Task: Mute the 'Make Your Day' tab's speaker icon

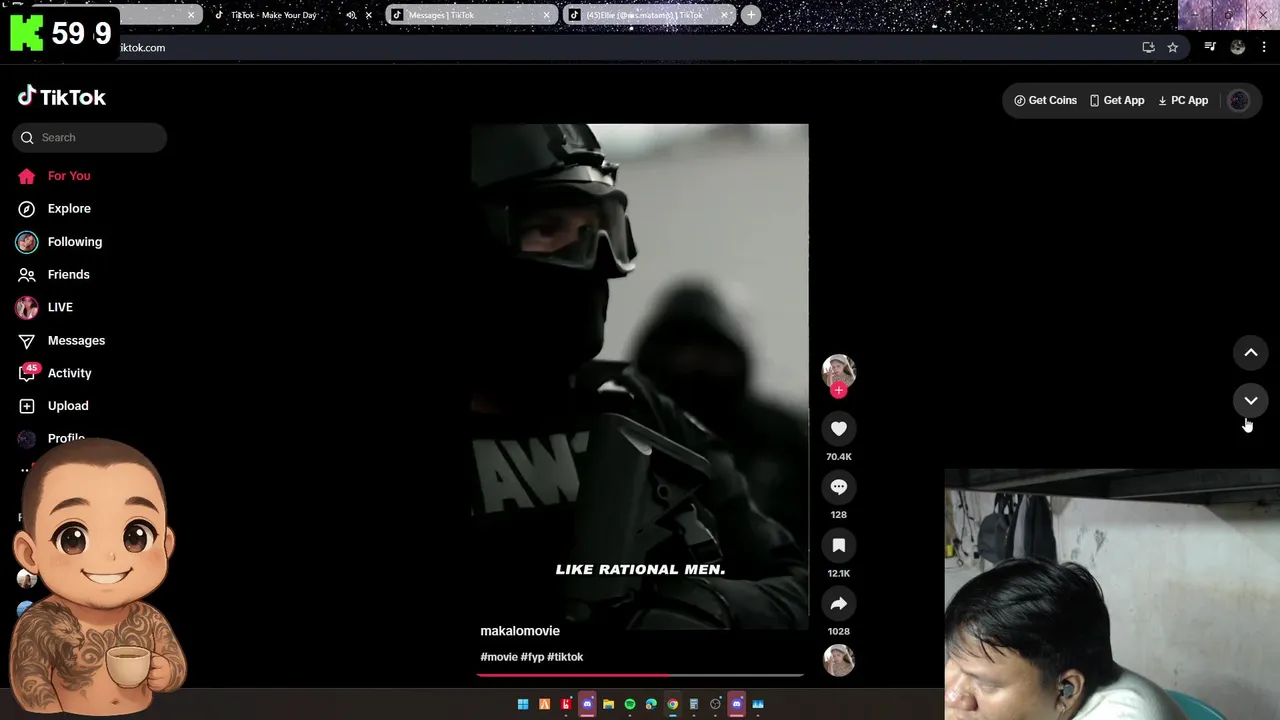Action: click(x=351, y=15)
